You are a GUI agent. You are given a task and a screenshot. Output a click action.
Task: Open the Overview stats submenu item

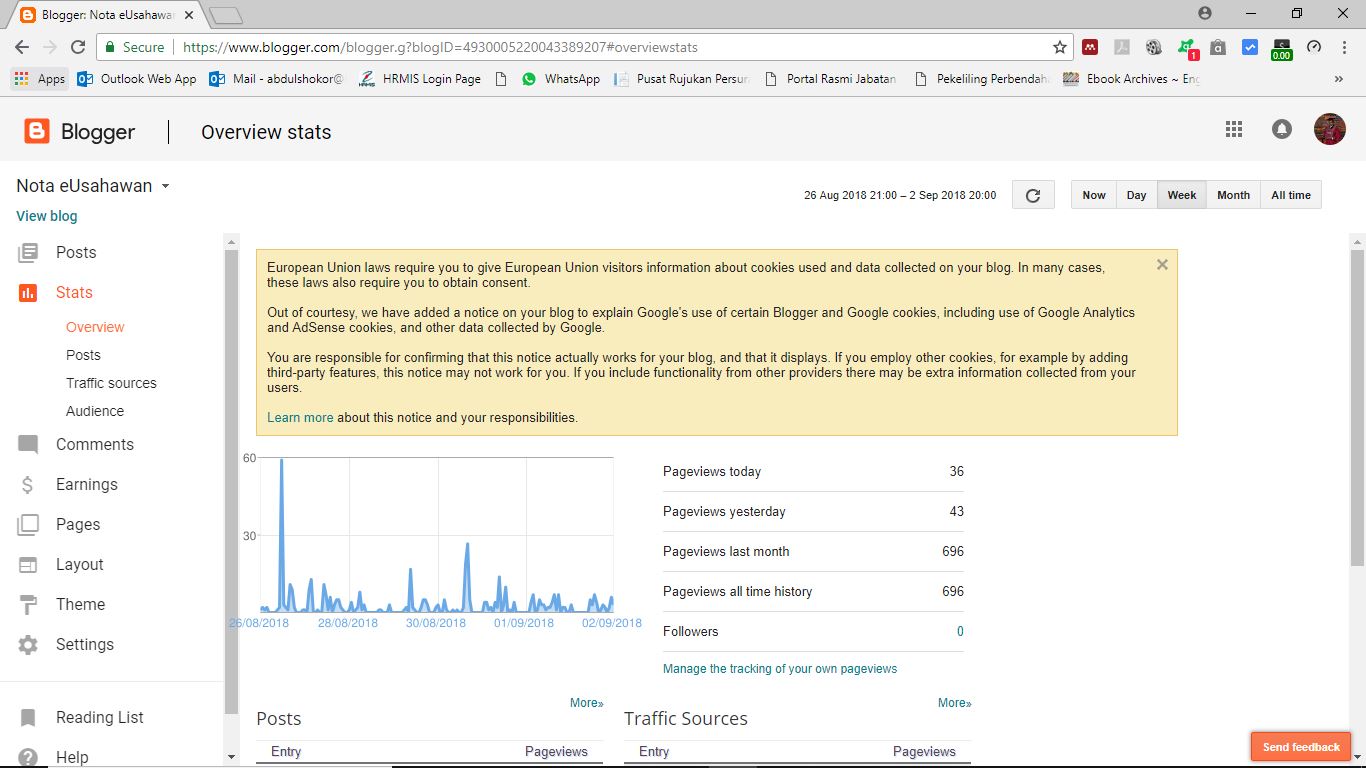coord(95,327)
